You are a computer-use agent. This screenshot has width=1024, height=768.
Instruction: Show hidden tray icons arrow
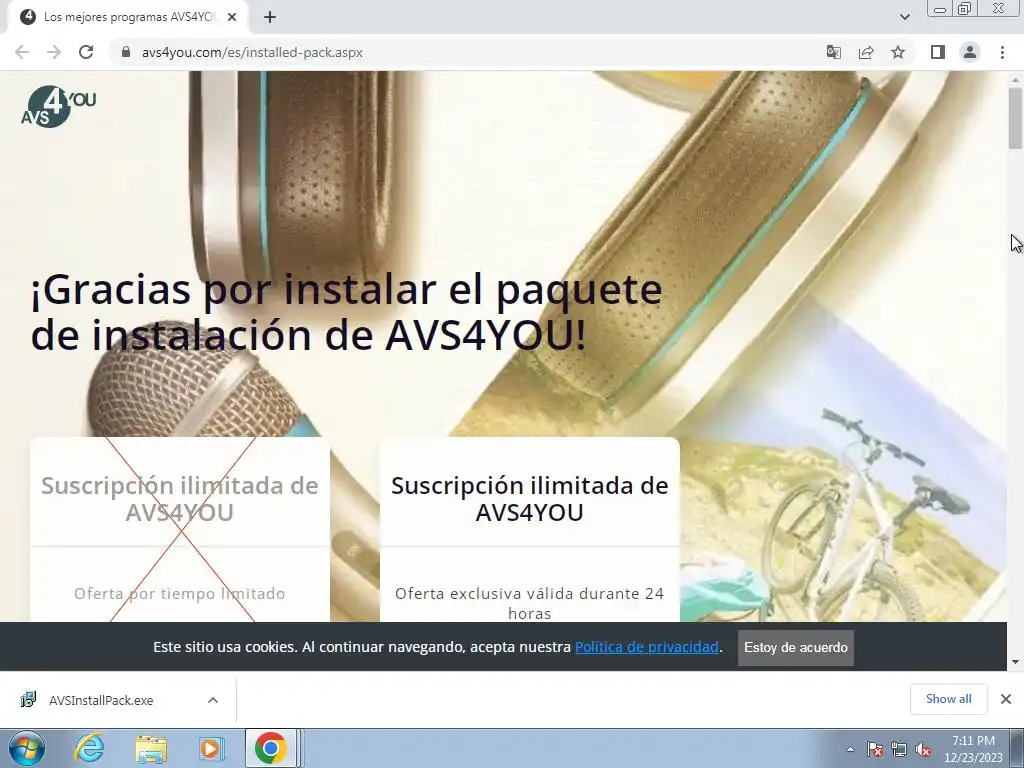[x=850, y=750]
